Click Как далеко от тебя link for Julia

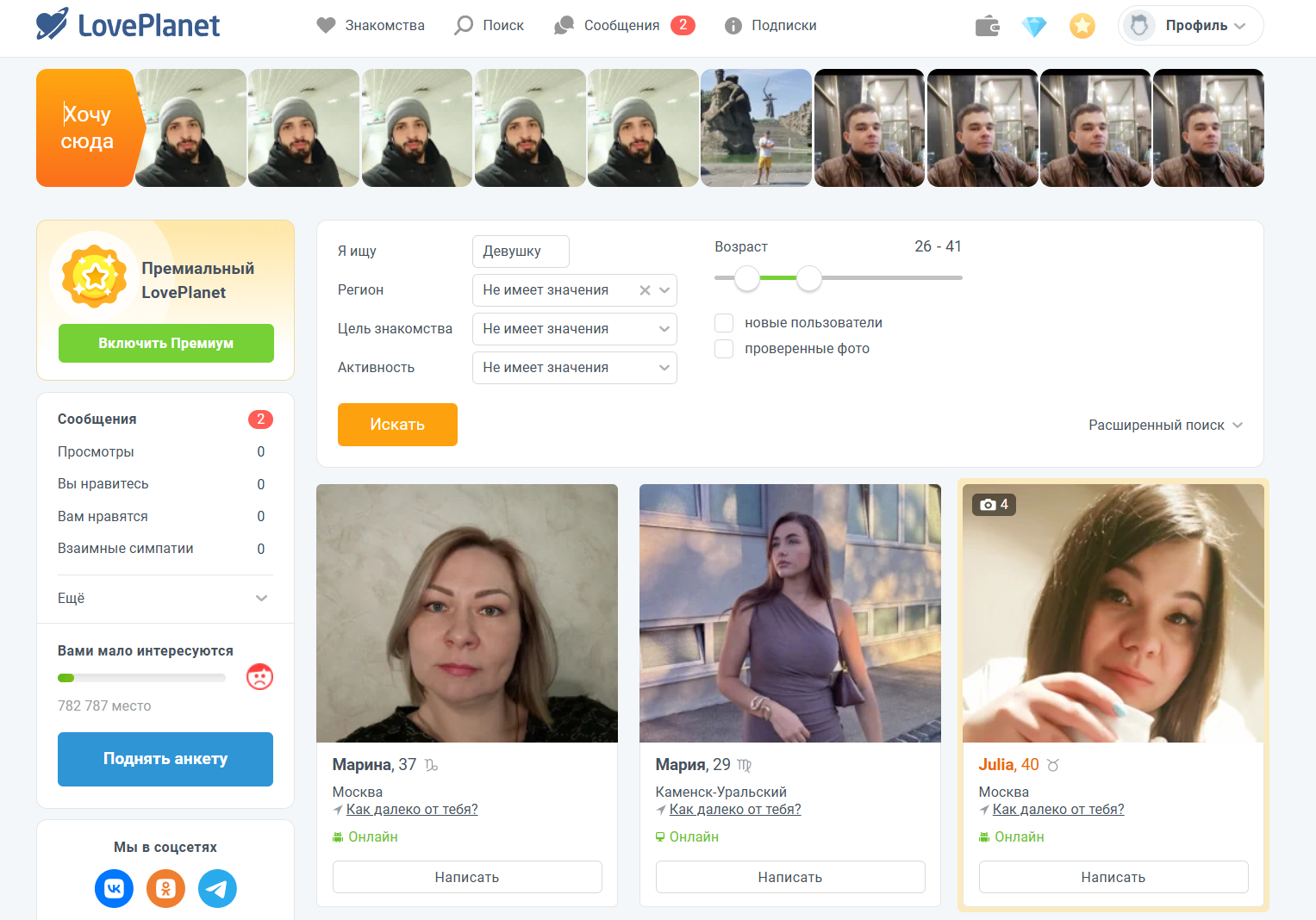1058,810
